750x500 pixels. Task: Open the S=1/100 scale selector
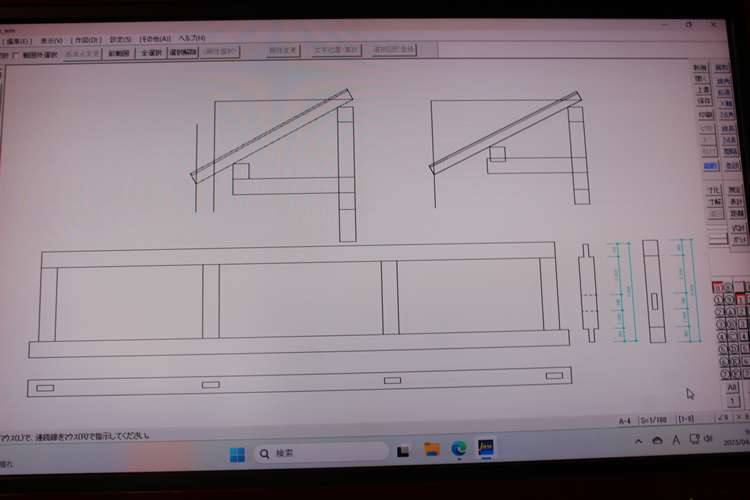coord(656,421)
